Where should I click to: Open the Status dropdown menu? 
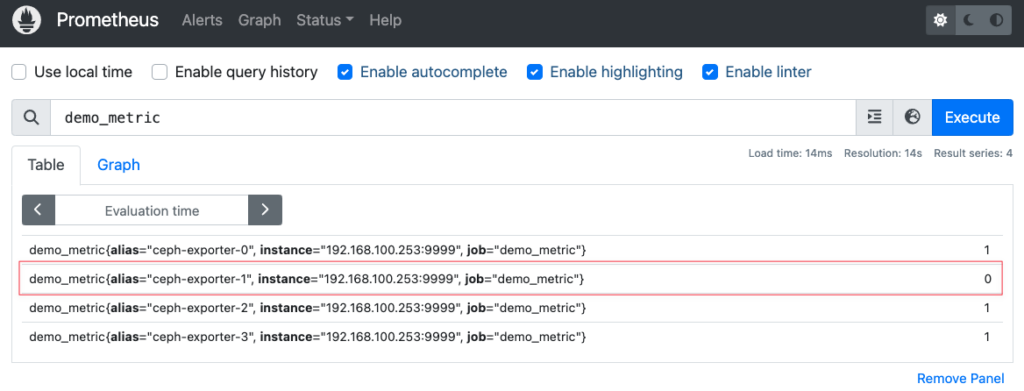point(325,20)
